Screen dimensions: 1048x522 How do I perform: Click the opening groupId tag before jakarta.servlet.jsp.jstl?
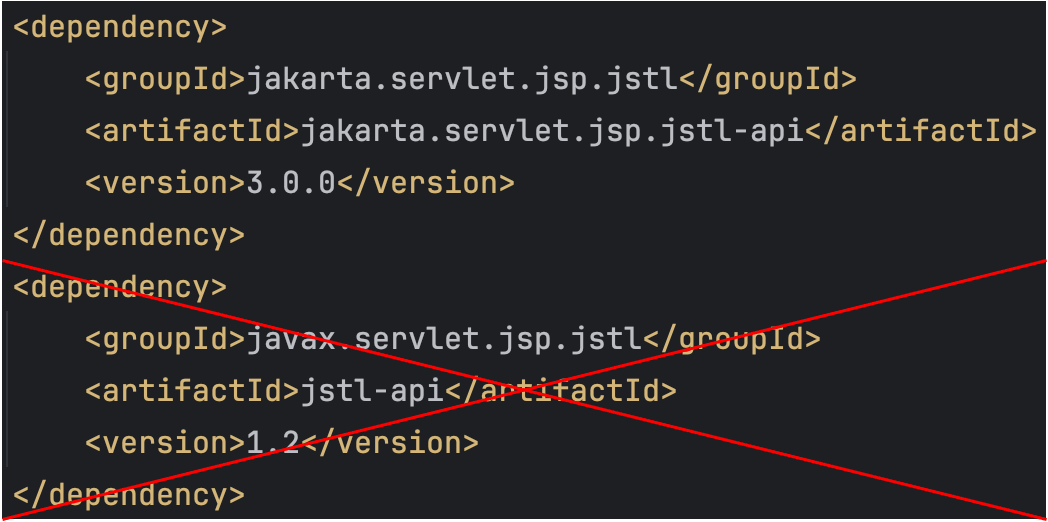coord(166,81)
